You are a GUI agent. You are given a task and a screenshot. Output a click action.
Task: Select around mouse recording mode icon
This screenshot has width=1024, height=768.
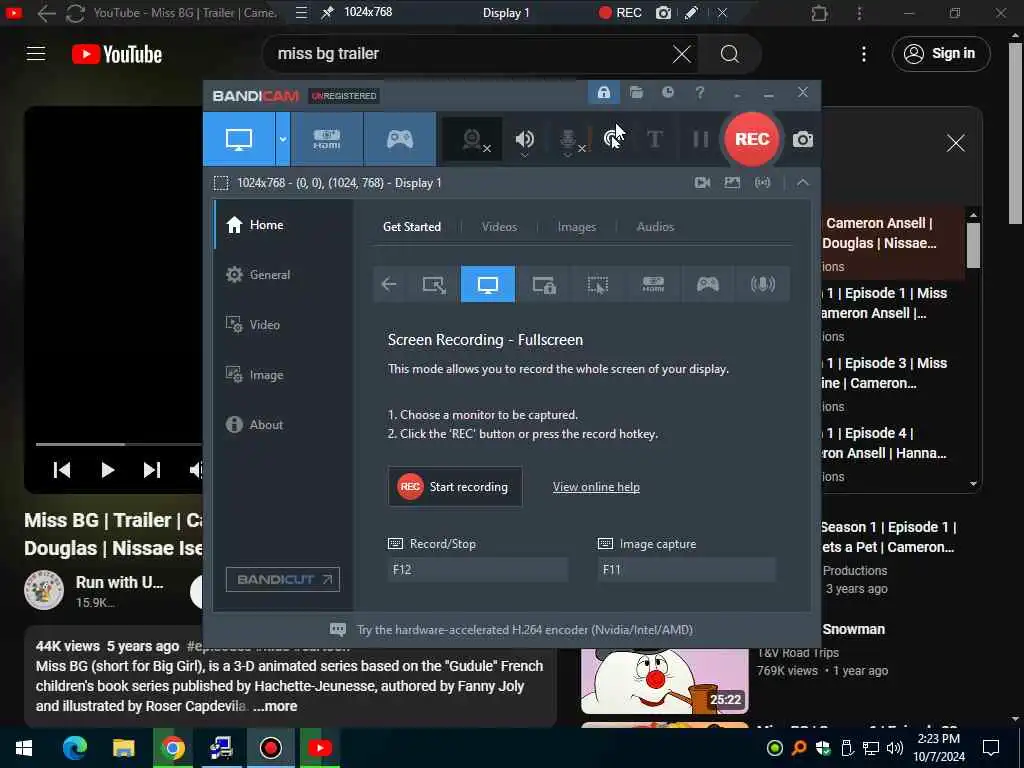point(598,284)
